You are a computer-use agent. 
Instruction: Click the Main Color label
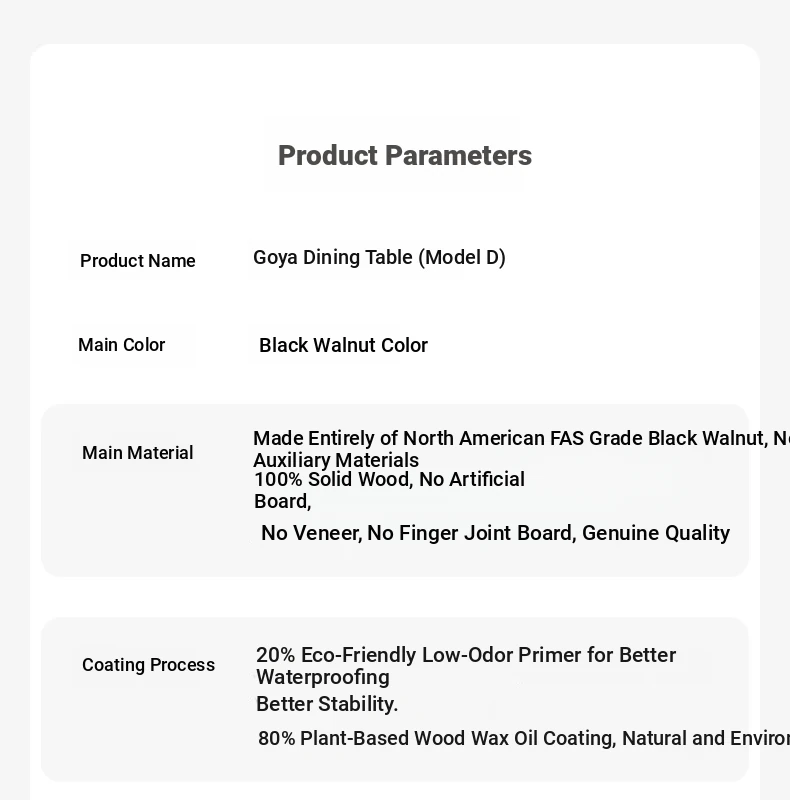pyautogui.click(x=121, y=345)
